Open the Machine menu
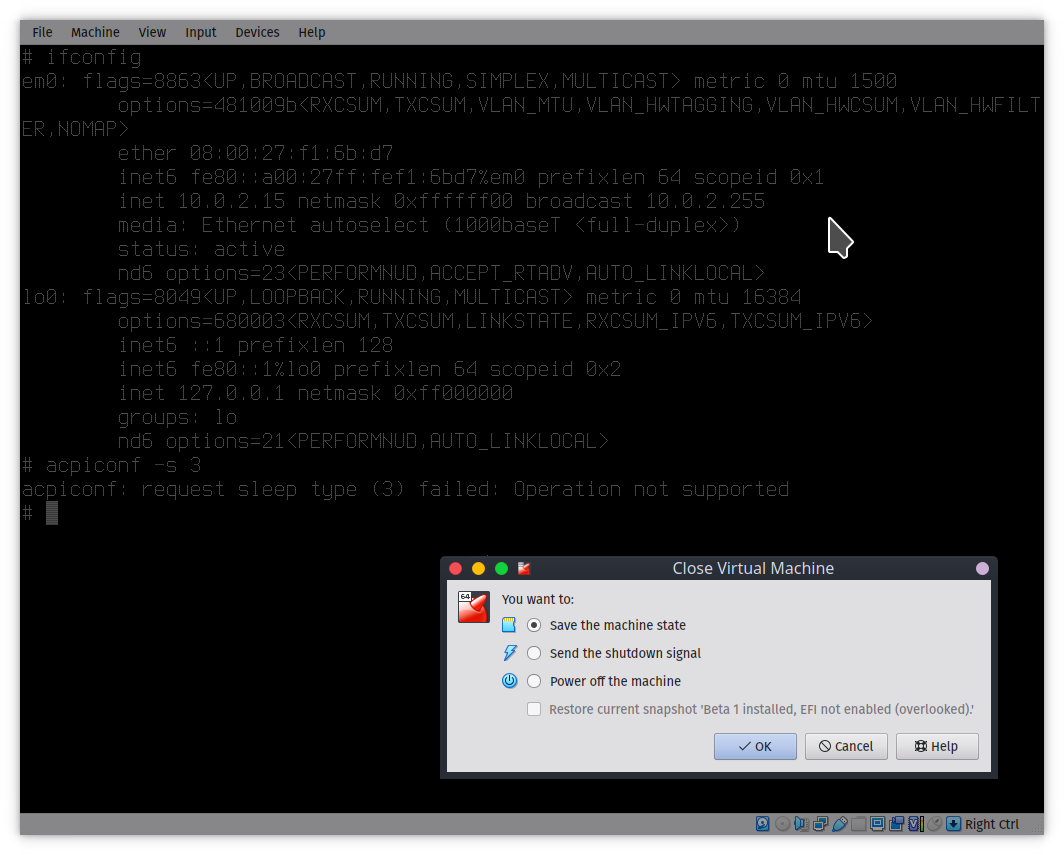Image resolution: width=1064 pixels, height=855 pixels. 95,32
